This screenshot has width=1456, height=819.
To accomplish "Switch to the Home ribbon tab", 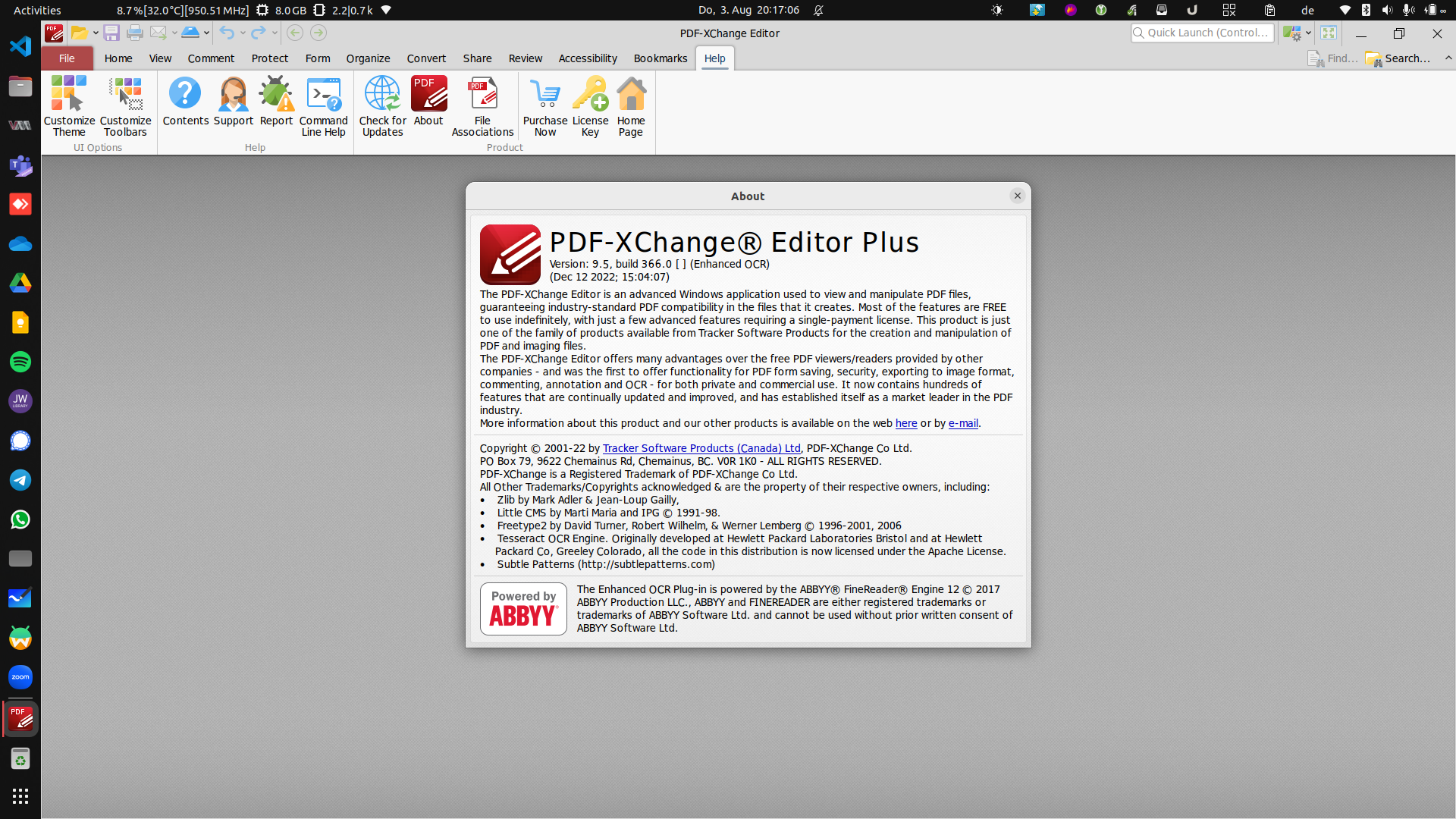I will (118, 58).
